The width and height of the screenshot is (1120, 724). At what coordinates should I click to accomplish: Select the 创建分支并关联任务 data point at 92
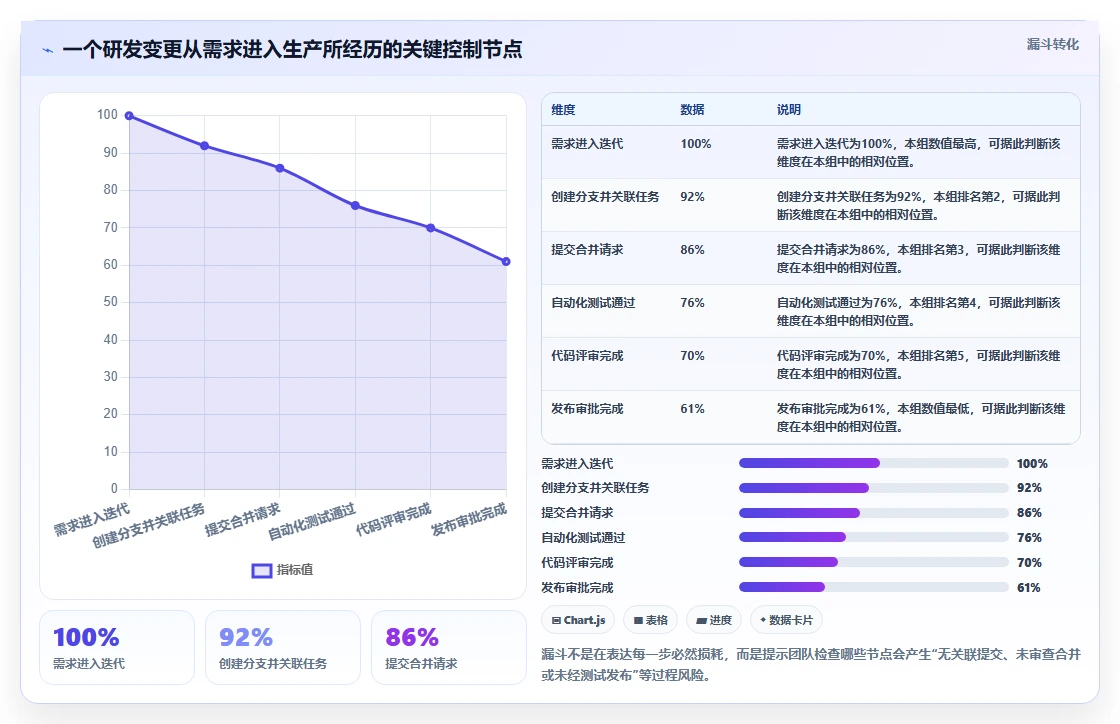click(x=204, y=146)
